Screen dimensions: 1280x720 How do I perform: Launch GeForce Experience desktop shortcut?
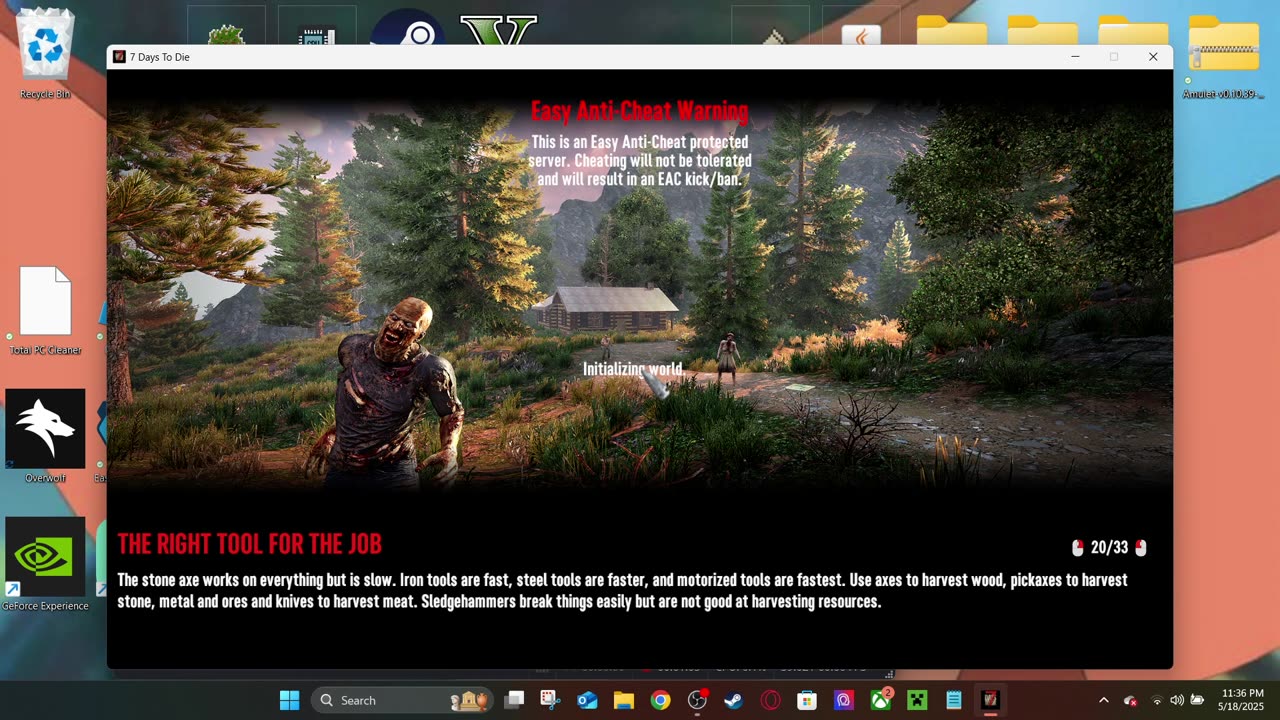[x=45, y=564]
